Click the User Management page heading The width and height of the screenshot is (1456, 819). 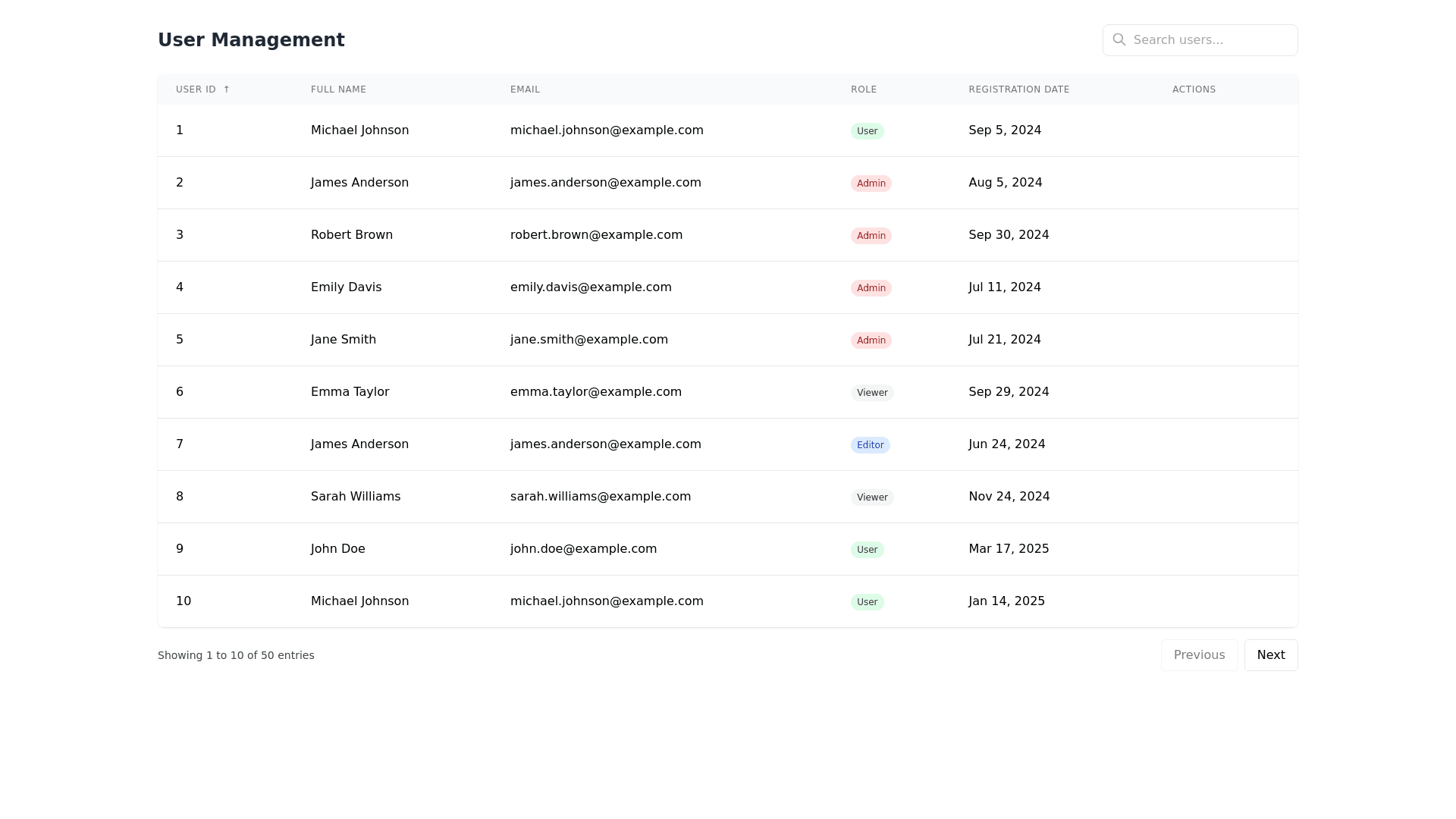pos(251,40)
